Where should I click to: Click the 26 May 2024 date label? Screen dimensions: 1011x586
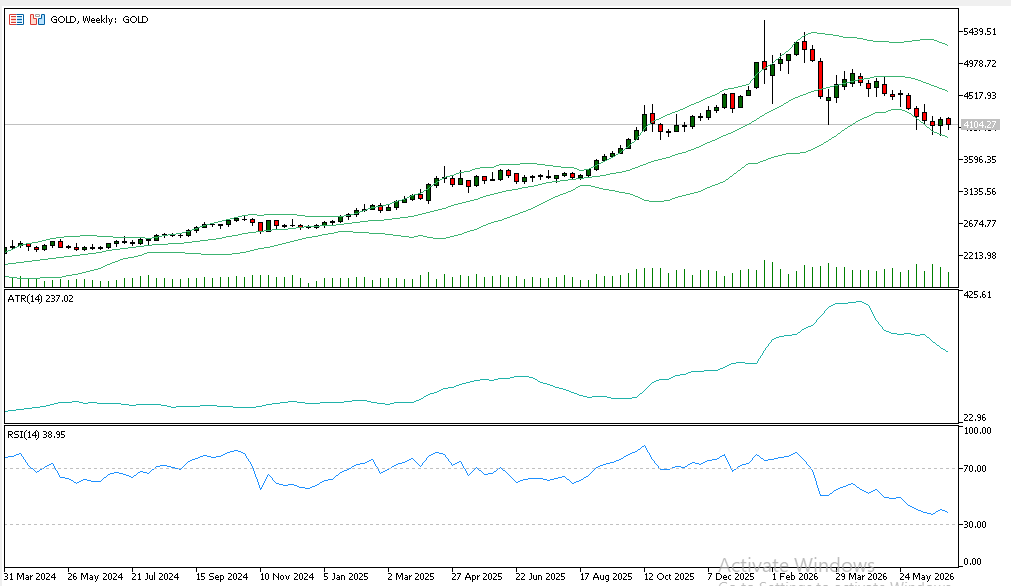coord(95,576)
